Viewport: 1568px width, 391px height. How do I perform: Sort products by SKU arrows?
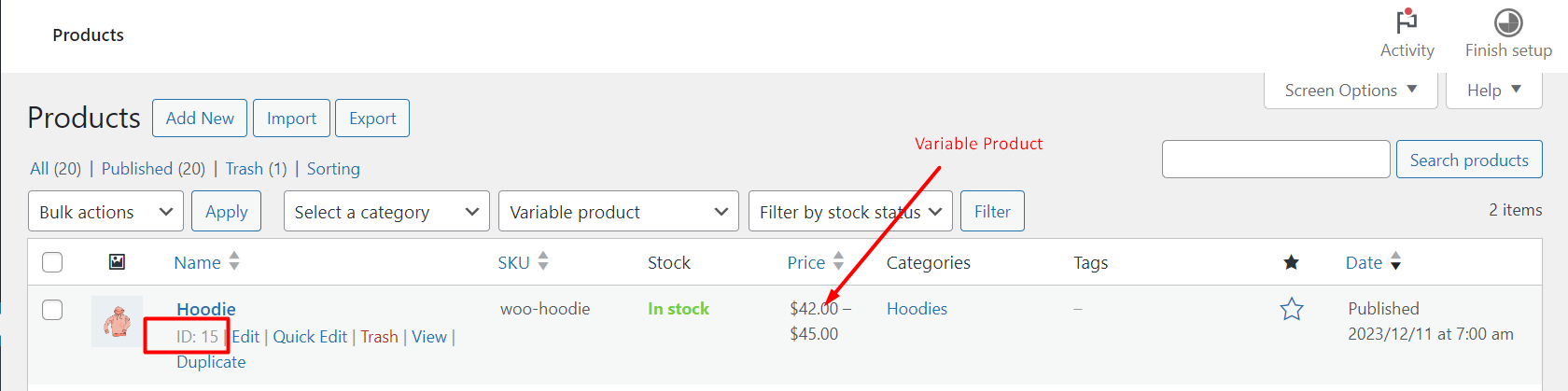pos(543,261)
